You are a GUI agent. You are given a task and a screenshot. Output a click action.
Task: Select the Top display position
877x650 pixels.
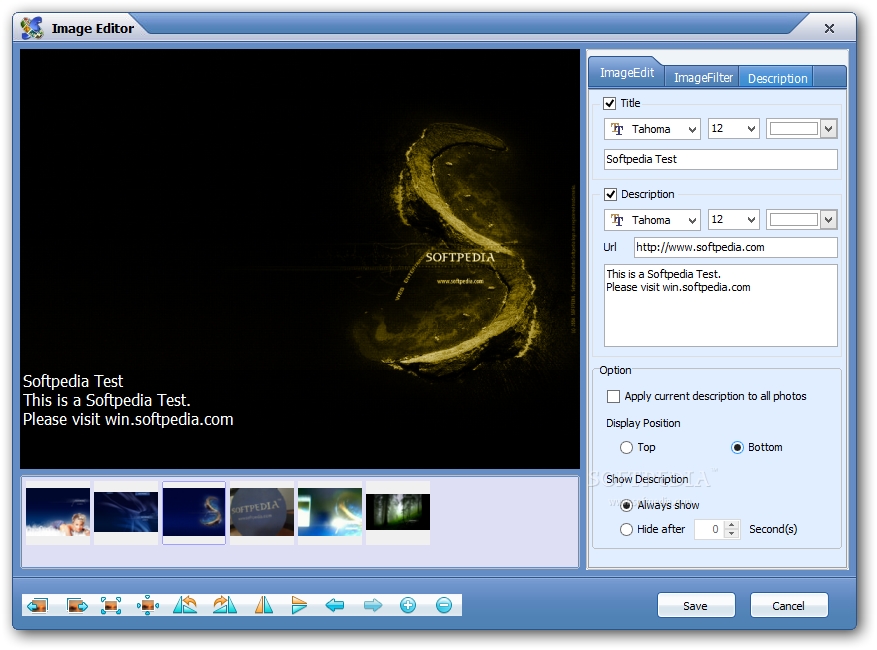tap(626, 448)
